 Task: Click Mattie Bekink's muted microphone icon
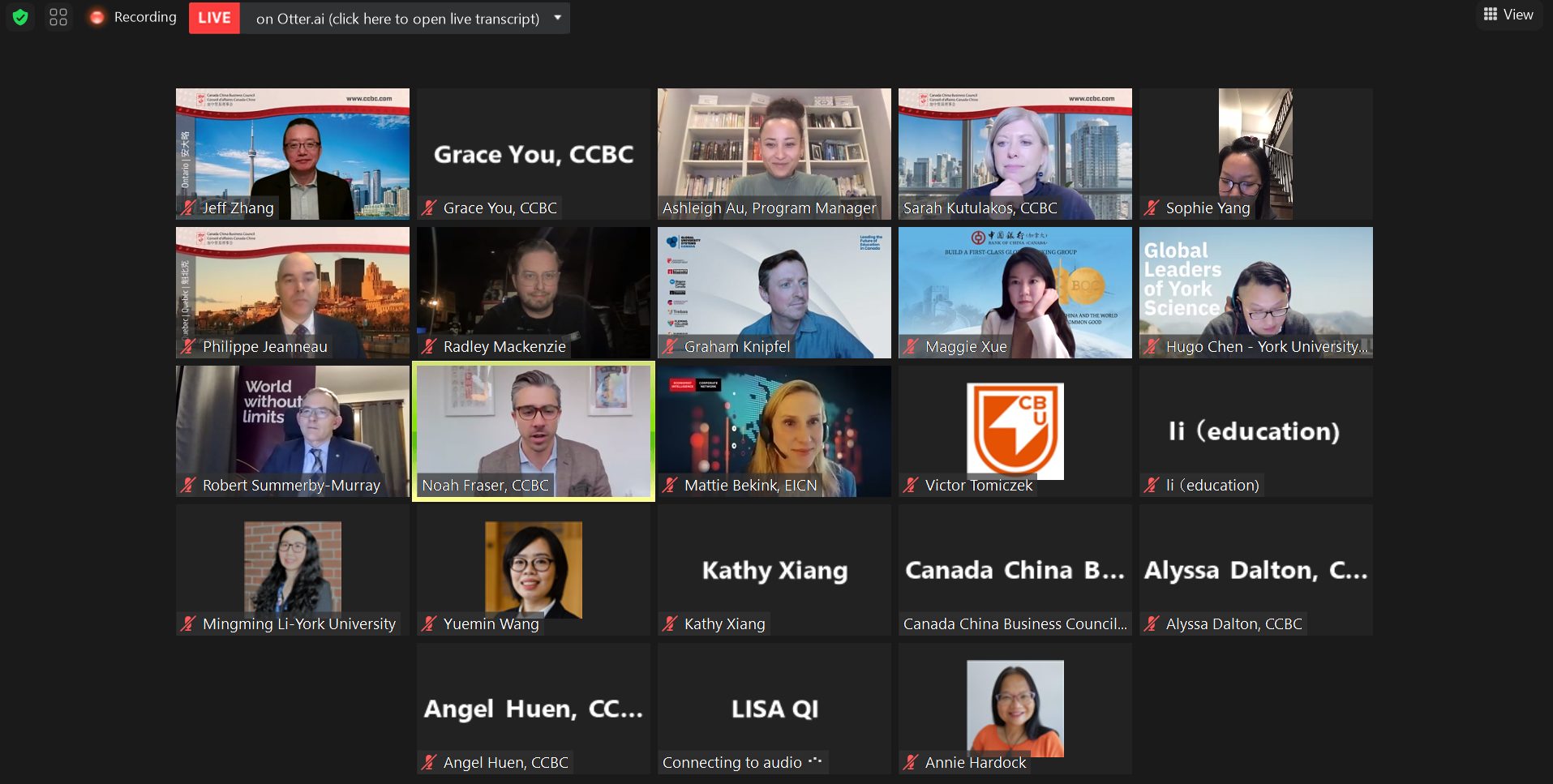pos(670,485)
